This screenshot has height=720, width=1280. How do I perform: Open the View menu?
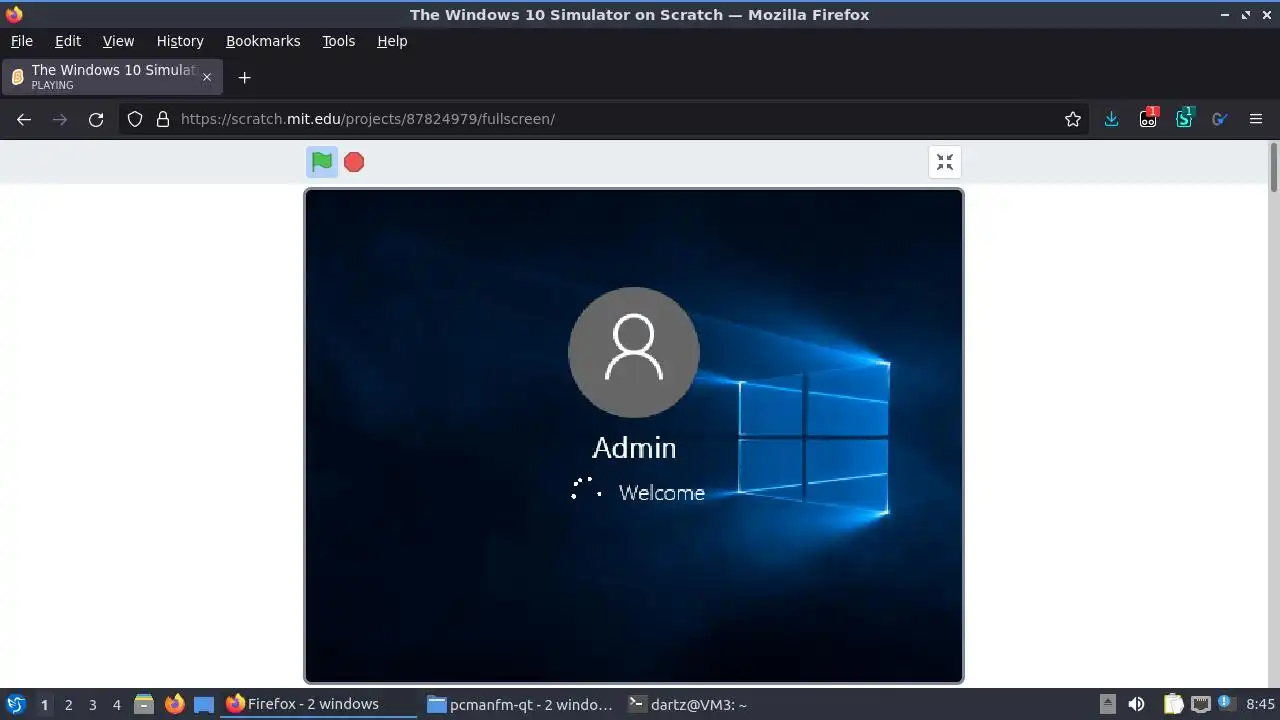(118, 41)
